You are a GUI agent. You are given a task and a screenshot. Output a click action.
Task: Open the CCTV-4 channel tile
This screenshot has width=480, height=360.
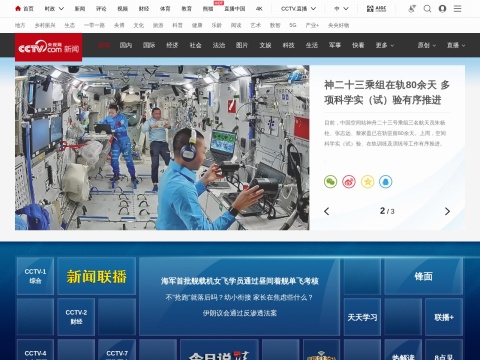click(35, 350)
